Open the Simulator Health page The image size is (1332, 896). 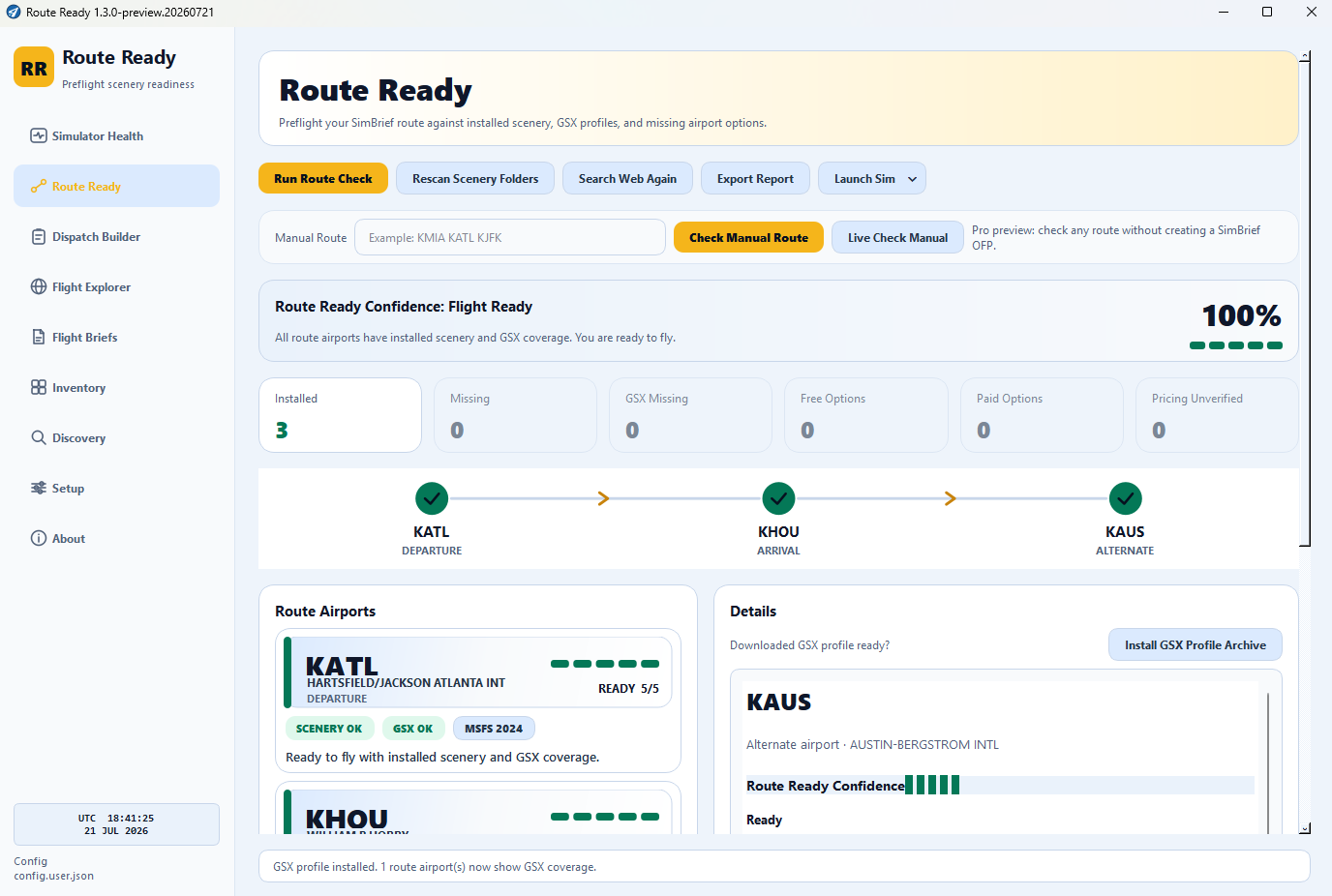(x=116, y=135)
